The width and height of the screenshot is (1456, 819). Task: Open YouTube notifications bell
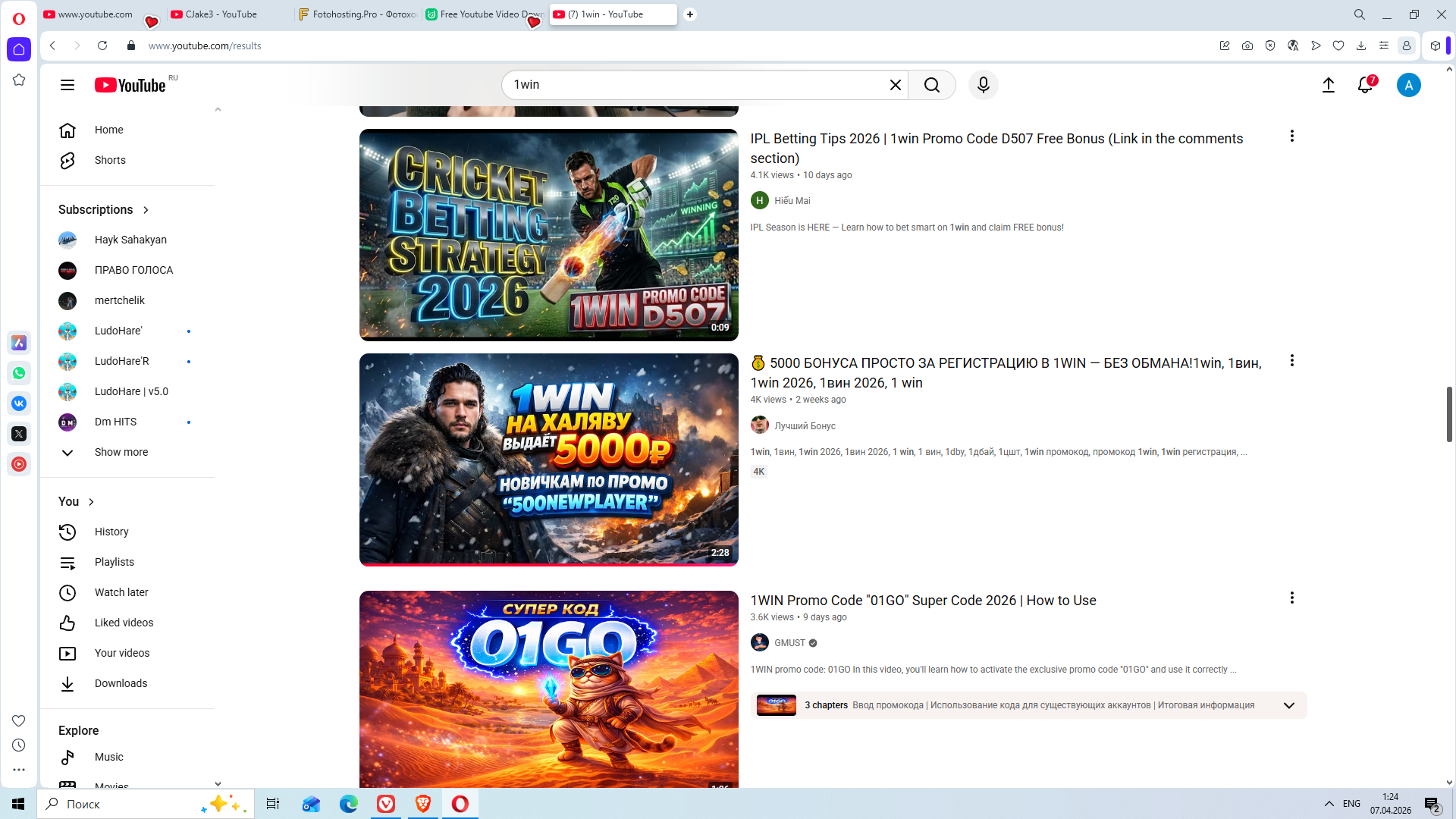pyautogui.click(x=1365, y=85)
